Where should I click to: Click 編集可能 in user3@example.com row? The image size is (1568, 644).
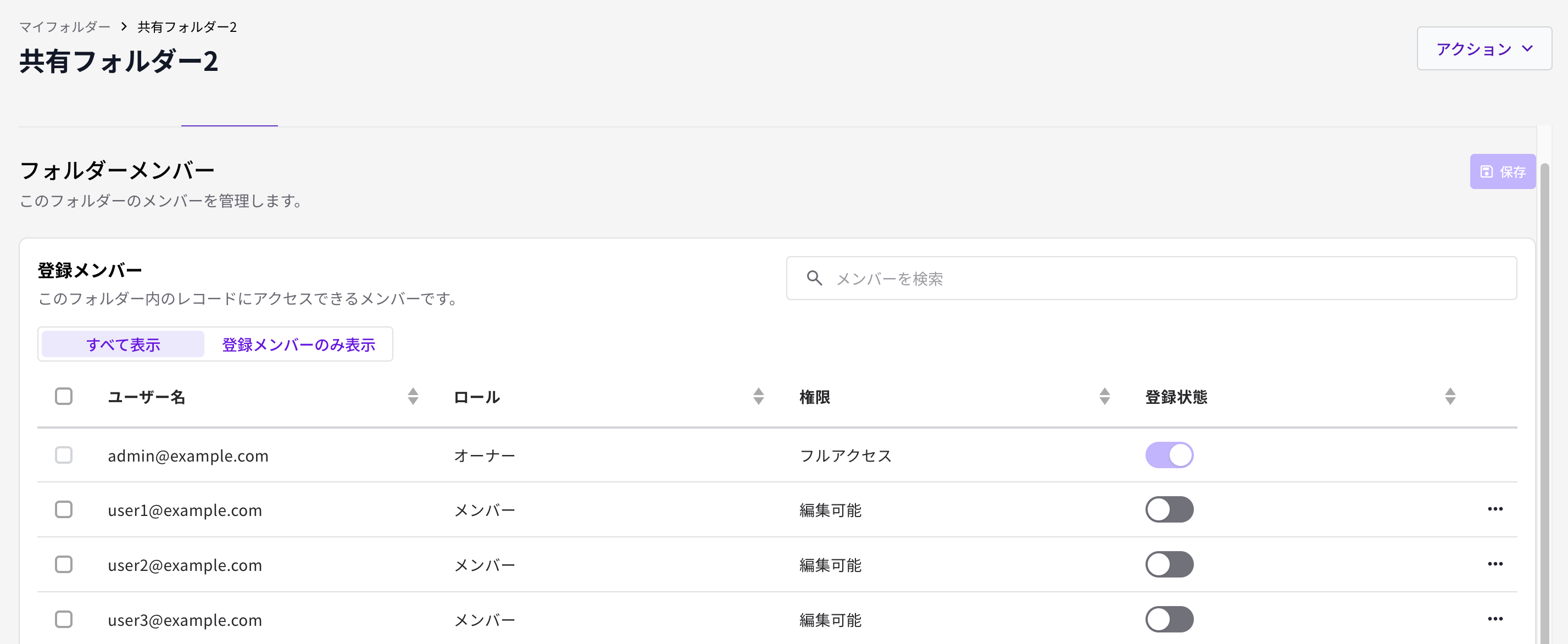point(830,620)
